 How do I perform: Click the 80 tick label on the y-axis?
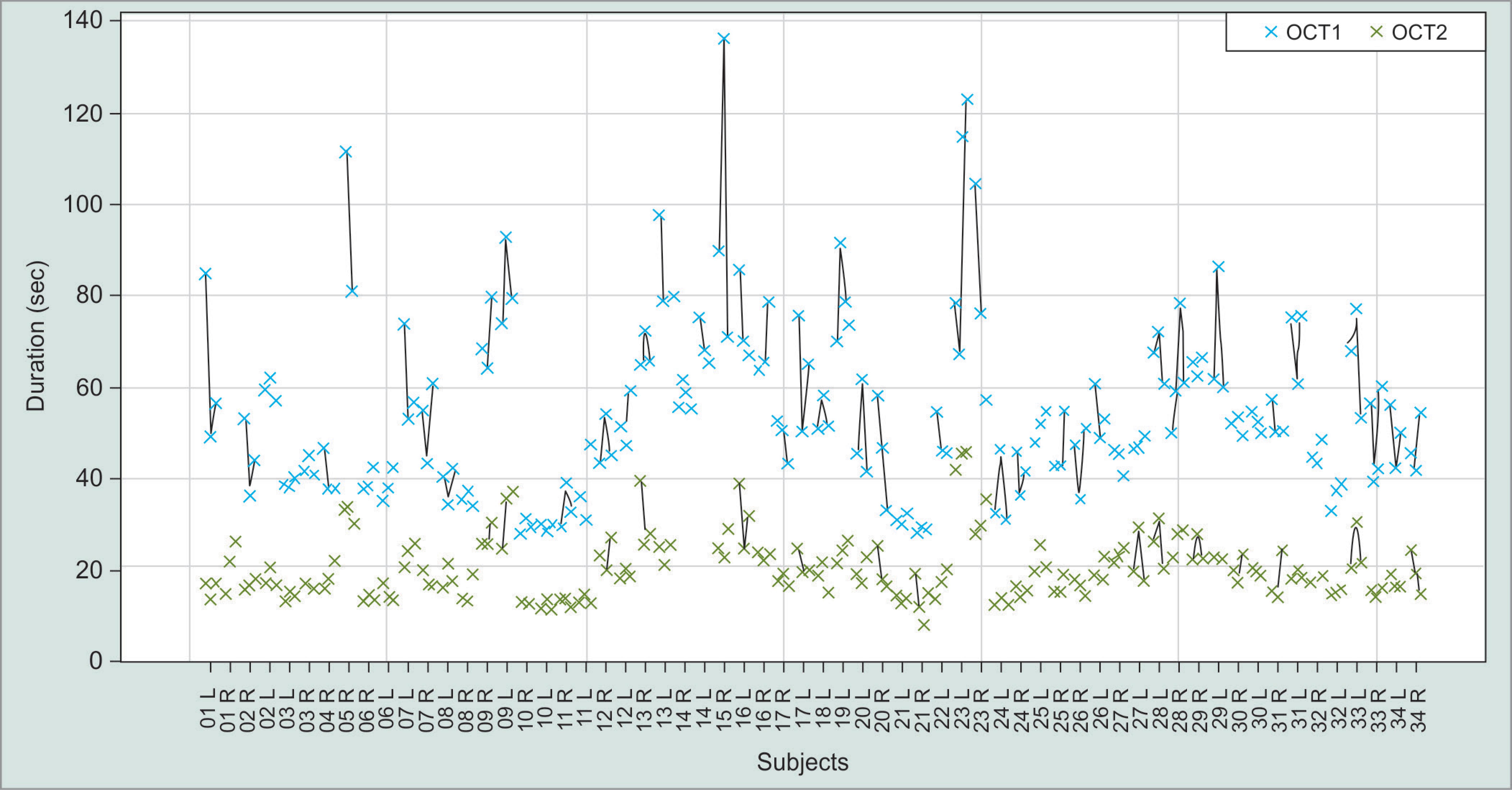[89, 295]
